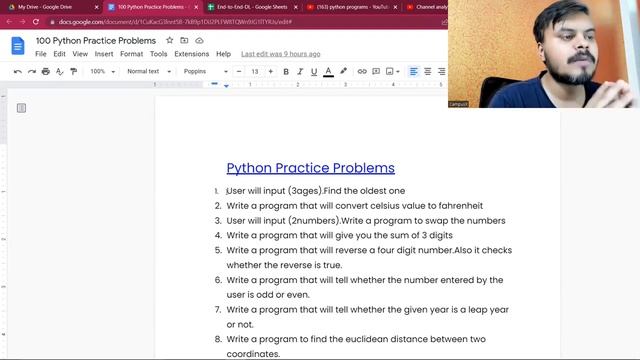Screen dimensions: 640x360
Task: Close the python programs YouTube tab
Action: click(x=395, y=7)
